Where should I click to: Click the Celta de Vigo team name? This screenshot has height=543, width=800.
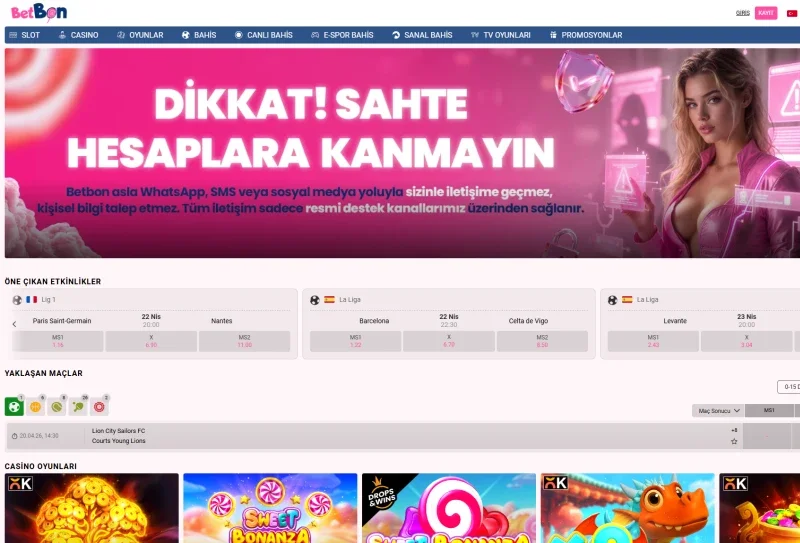point(528,321)
